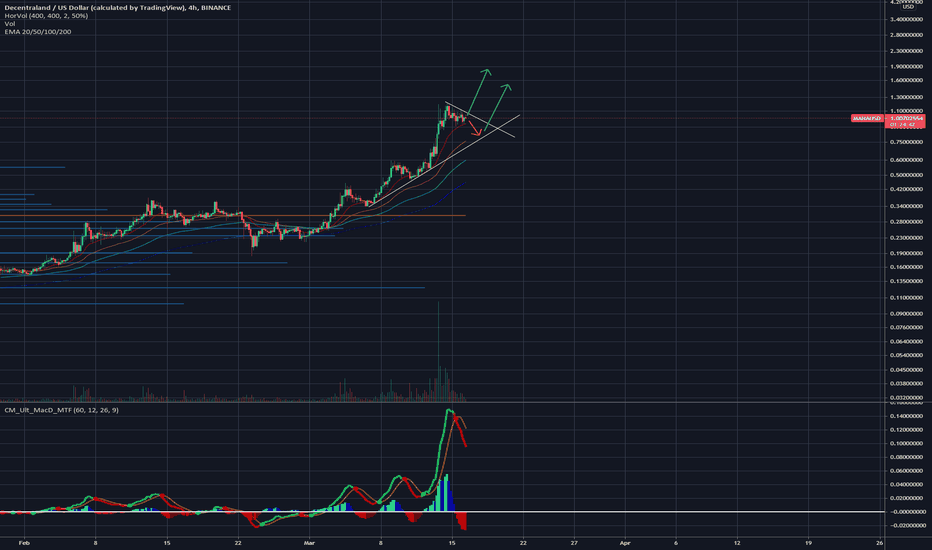Click the 2.80000000 price scale label
Image resolution: width=932 pixels, height=550 pixels.
pos(906,35)
